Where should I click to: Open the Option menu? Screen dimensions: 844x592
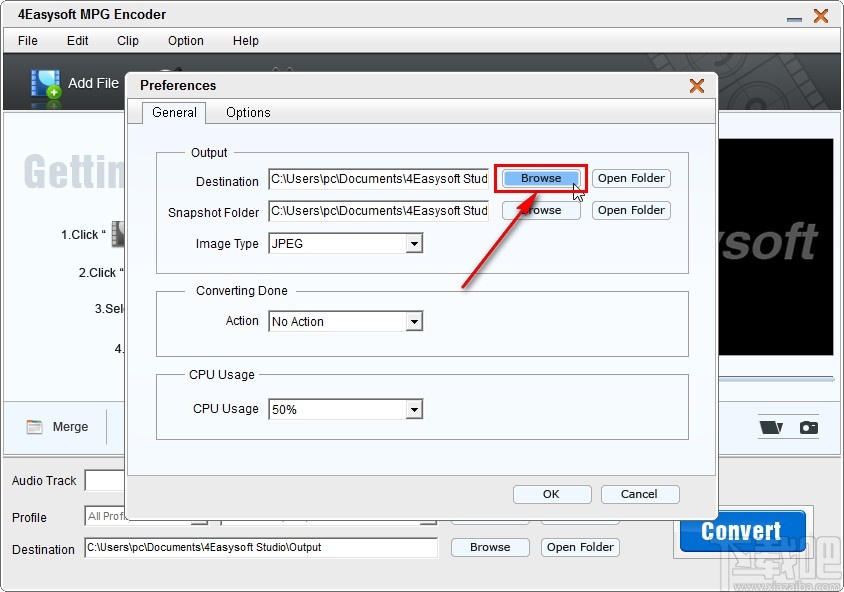pos(186,41)
